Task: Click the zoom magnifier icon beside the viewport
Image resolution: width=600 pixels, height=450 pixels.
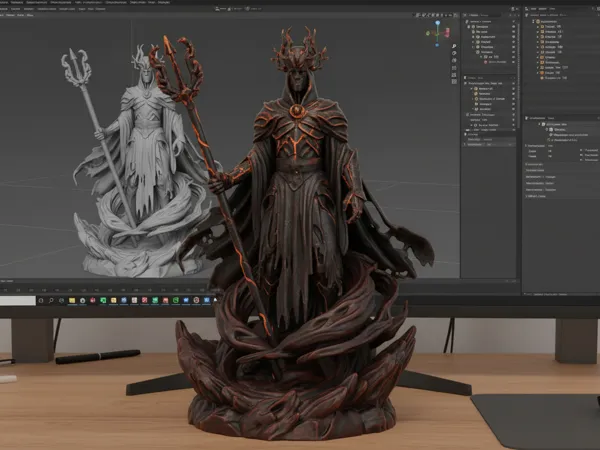Action: tap(454, 46)
